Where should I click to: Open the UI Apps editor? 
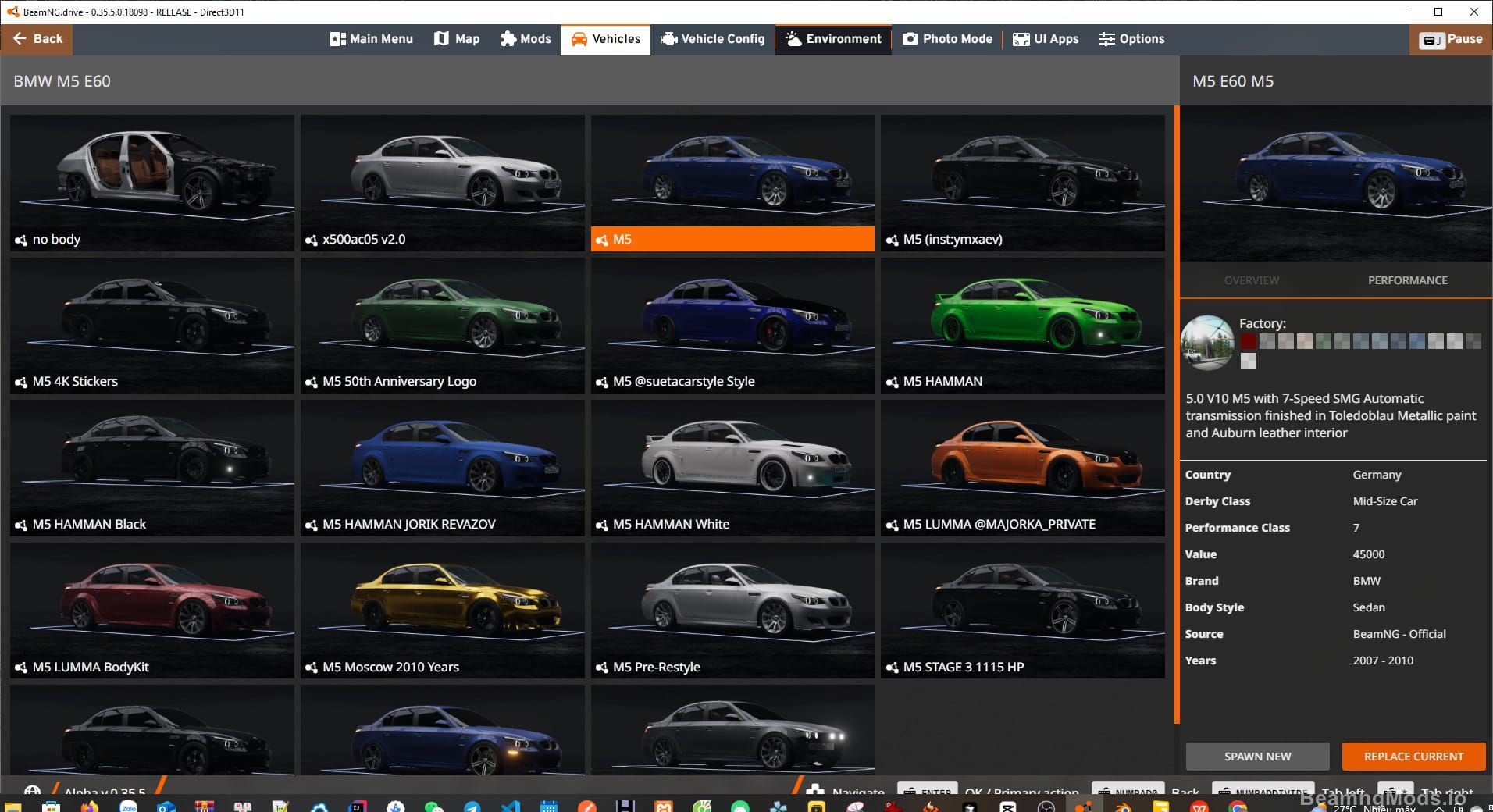(1046, 39)
